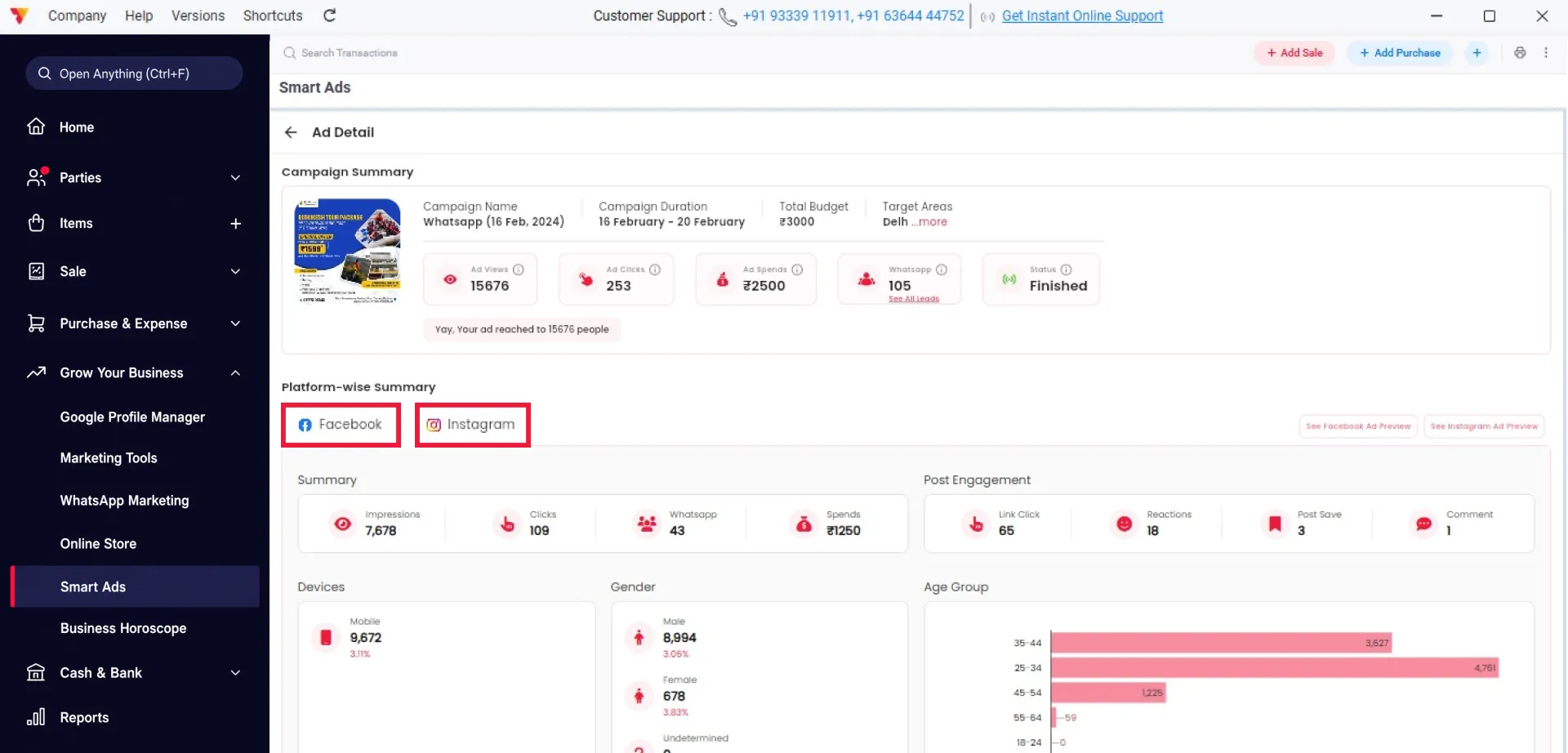This screenshot has height=753, width=1568.
Task: Click the Open Anything search box
Action: 134,74
